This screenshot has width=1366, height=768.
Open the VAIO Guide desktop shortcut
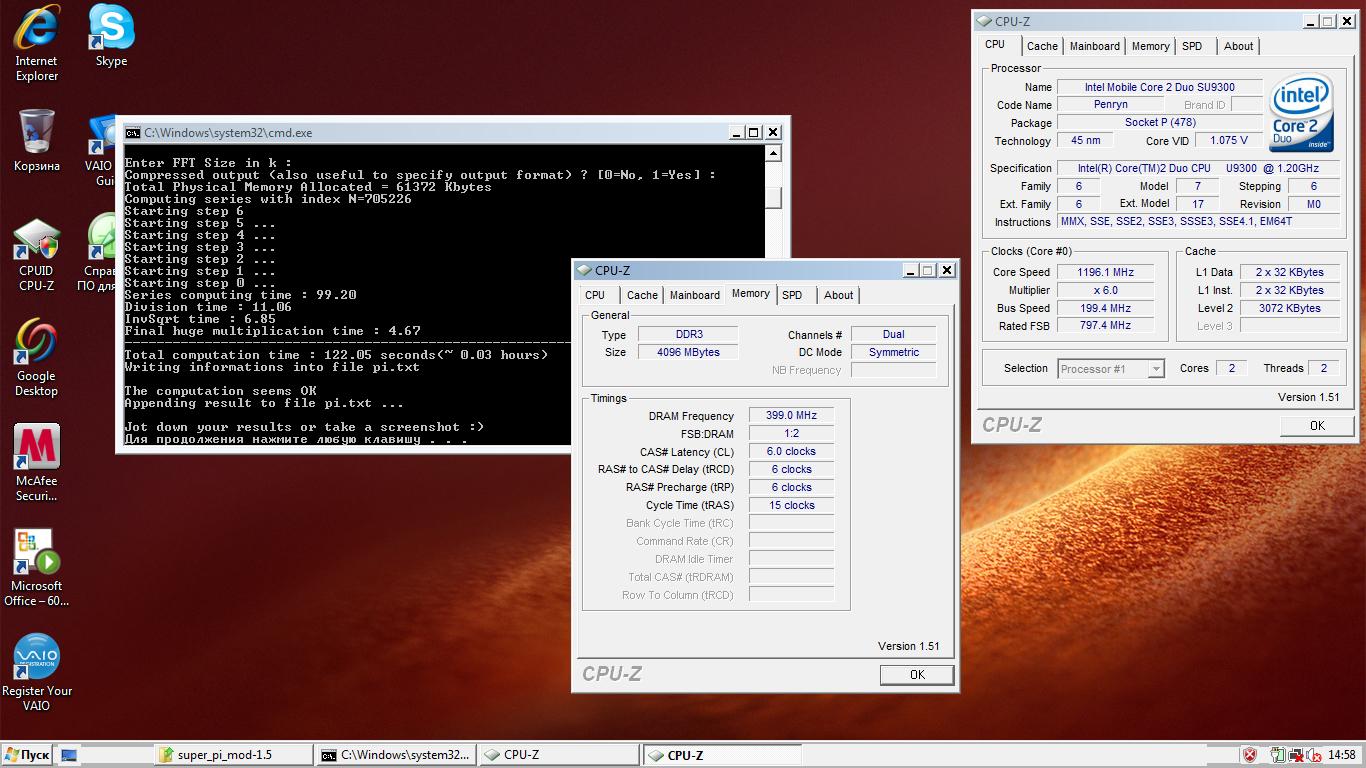[103, 151]
